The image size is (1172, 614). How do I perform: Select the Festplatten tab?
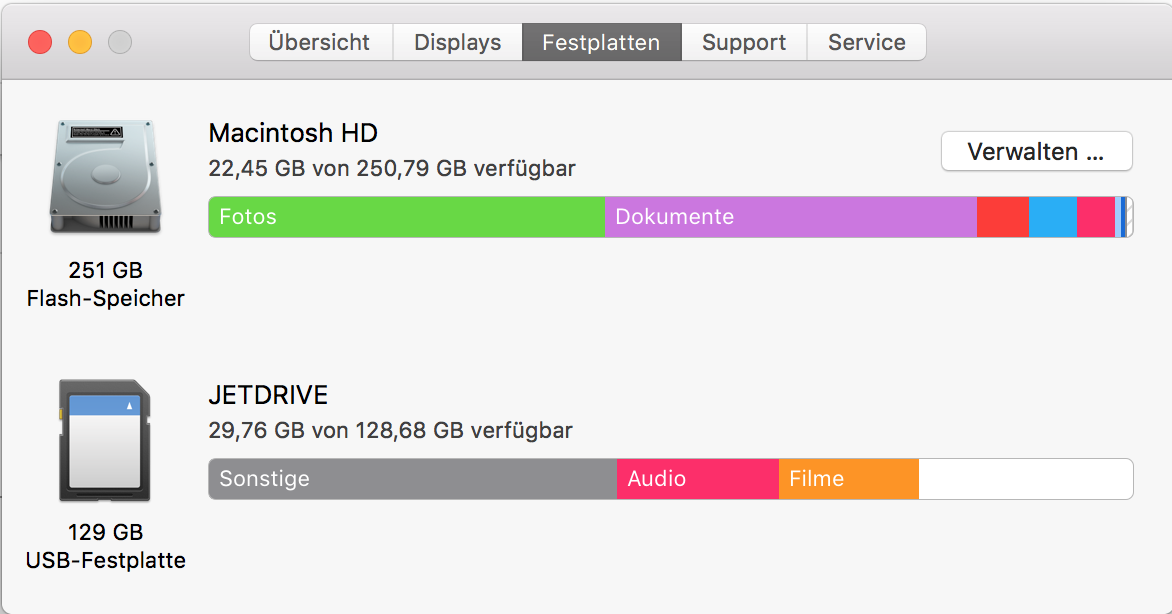point(601,43)
